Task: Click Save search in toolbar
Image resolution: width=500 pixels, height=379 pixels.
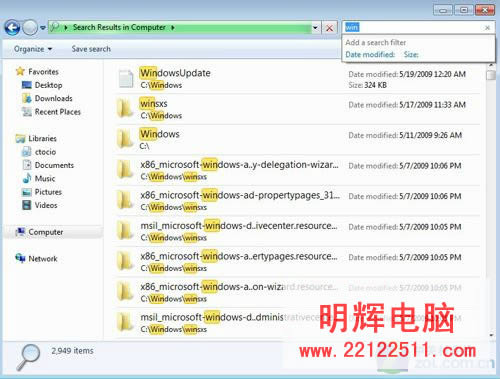Action: (91, 49)
